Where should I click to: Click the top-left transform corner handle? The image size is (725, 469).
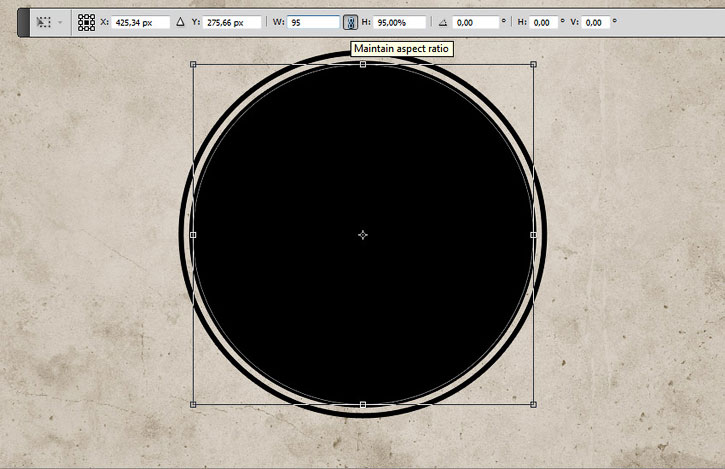(x=193, y=64)
